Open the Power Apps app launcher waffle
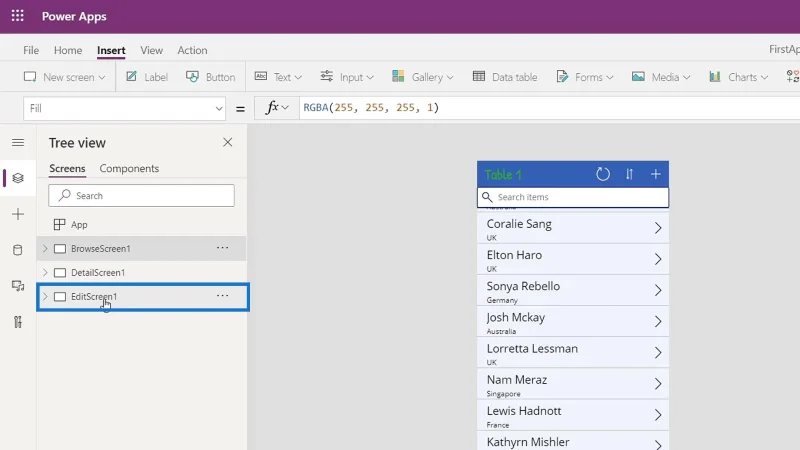Viewport: 800px width, 450px height. (17, 16)
